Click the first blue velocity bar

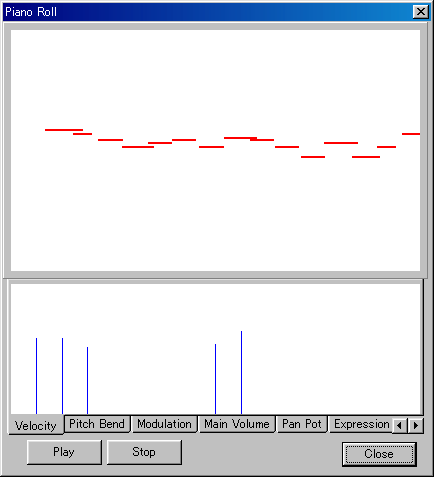pyautogui.click(x=36, y=376)
